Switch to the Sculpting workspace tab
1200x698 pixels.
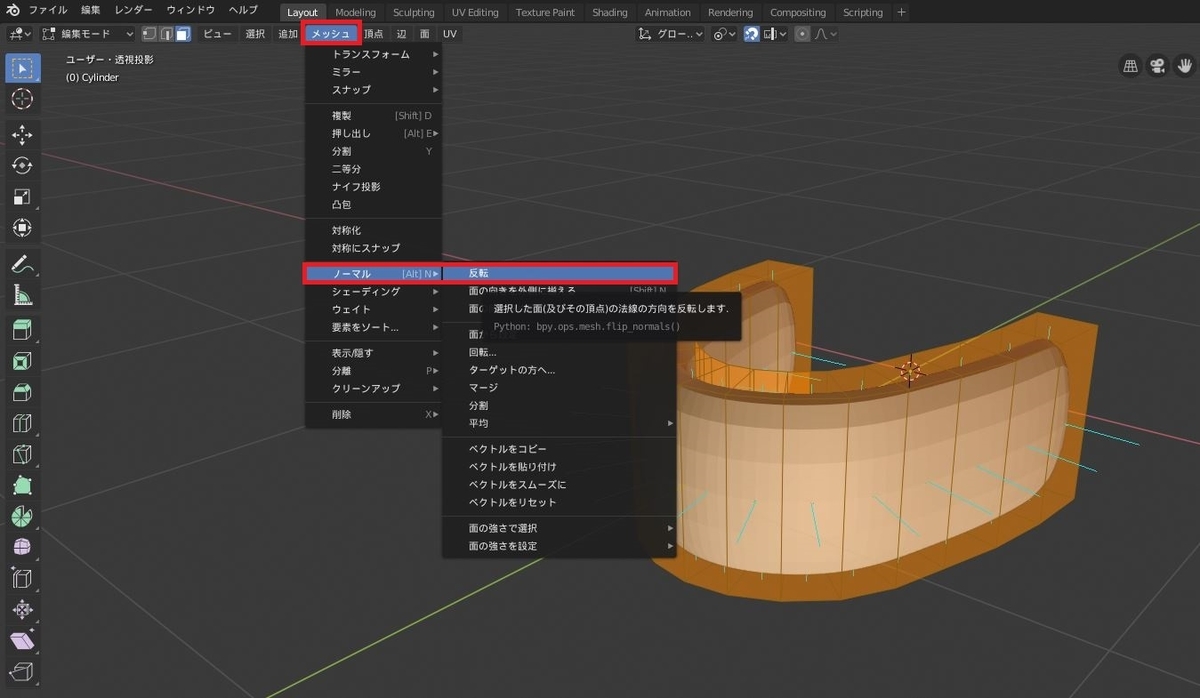click(x=414, y=12)
